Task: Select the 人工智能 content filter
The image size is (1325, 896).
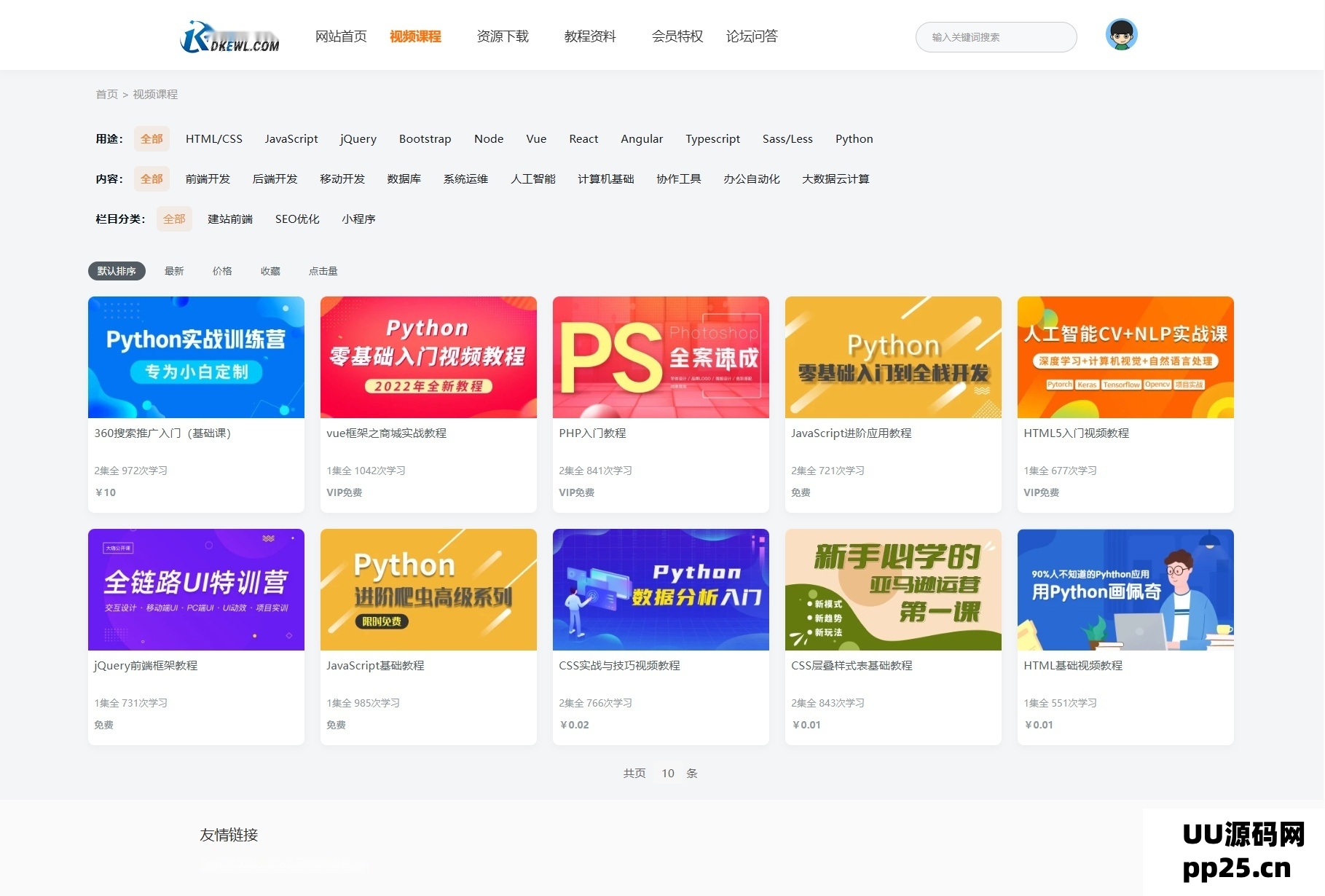Action: (x=532, y=179)
